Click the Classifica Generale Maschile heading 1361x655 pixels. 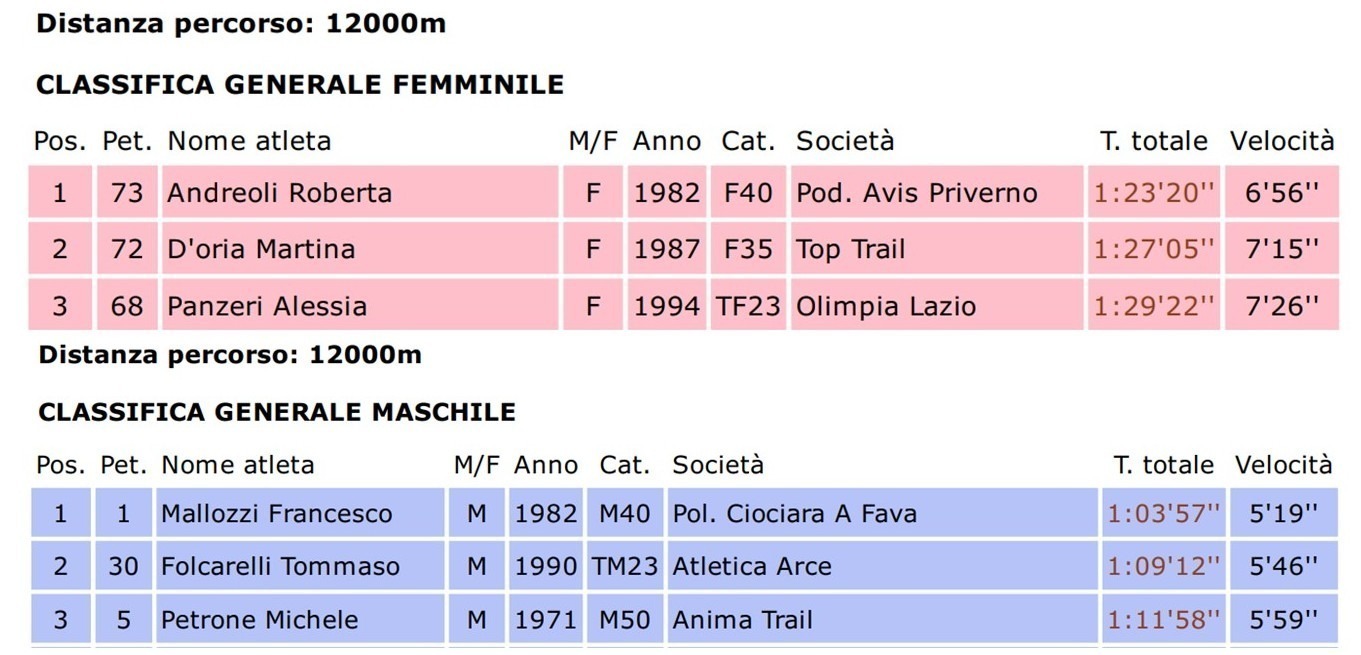(277, 412)
